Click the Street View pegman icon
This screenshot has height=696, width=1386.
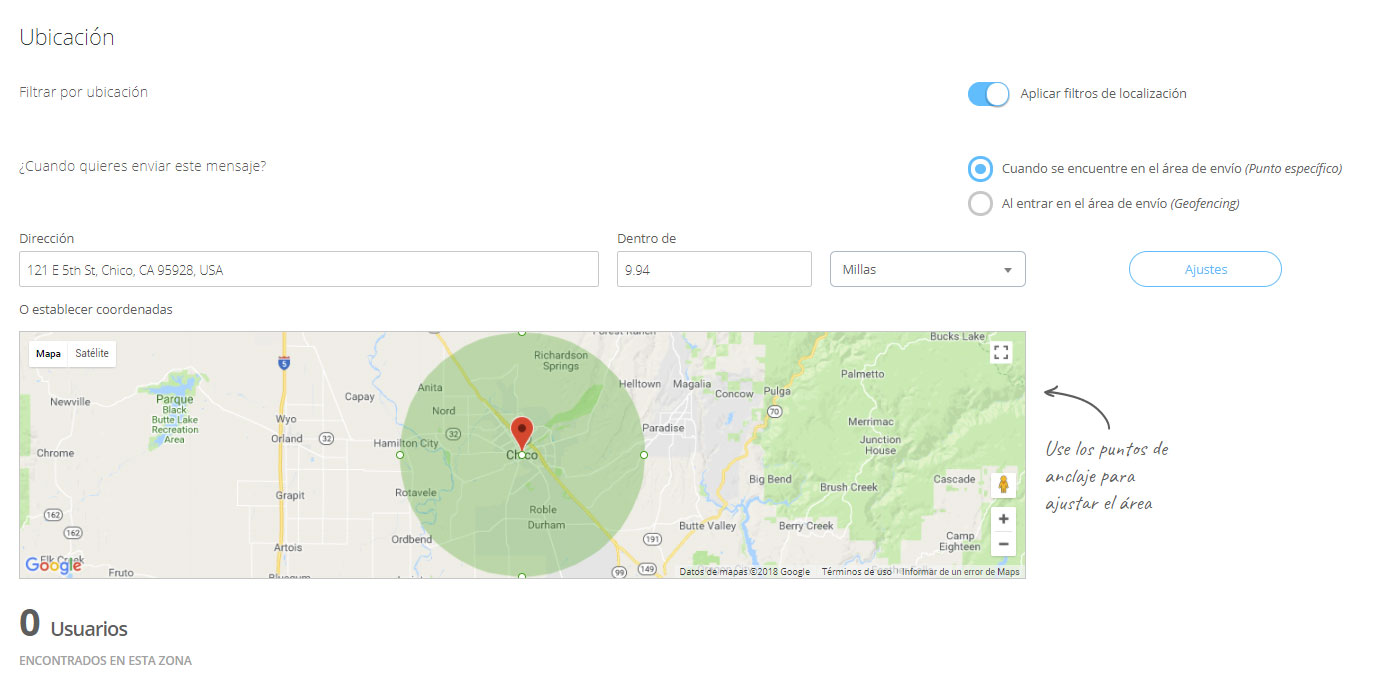[1004, 485]
